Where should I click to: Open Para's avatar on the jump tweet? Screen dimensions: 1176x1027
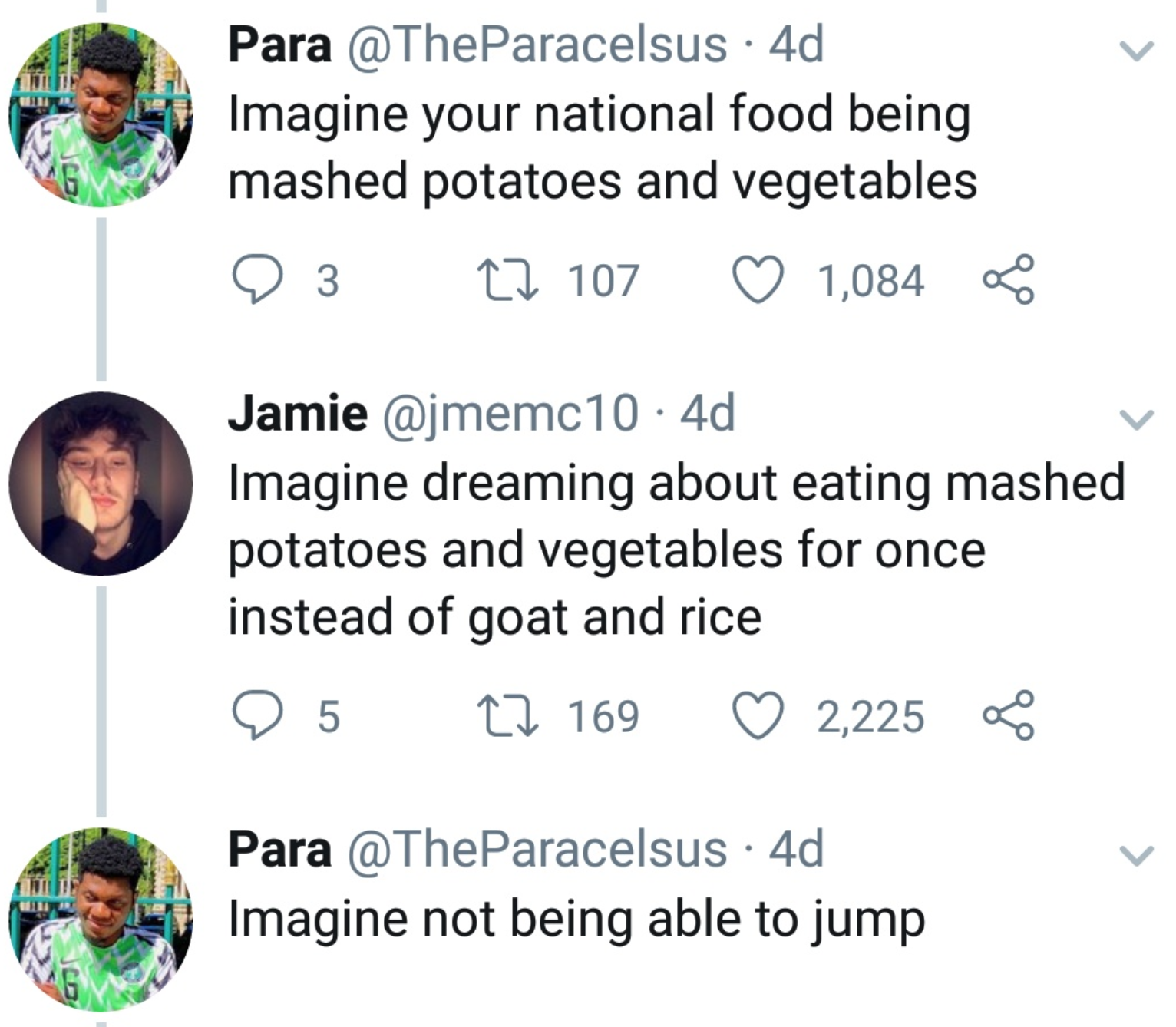101,919
